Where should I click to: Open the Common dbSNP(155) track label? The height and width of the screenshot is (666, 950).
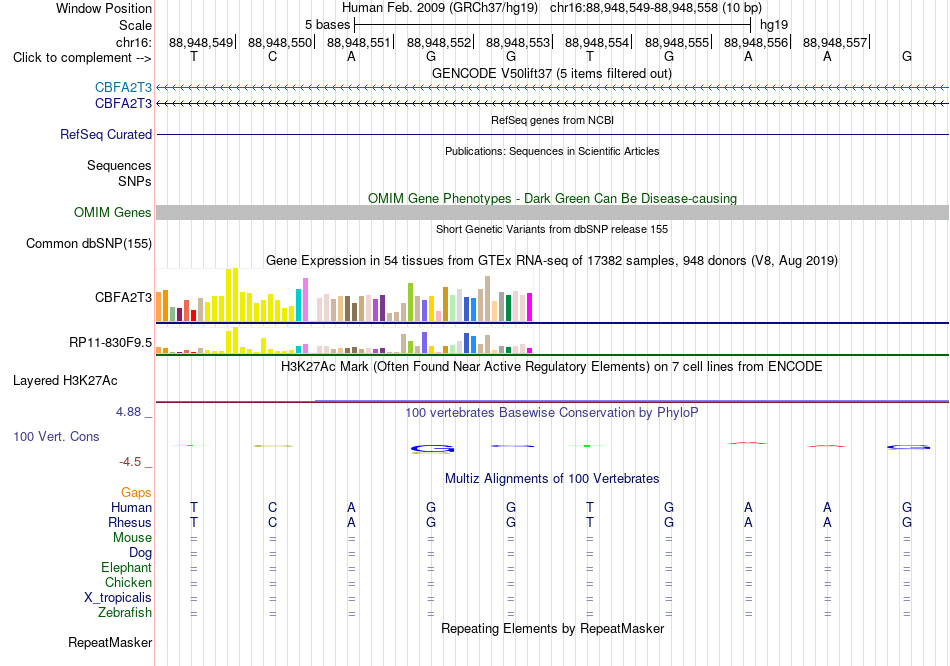(88, 244)
